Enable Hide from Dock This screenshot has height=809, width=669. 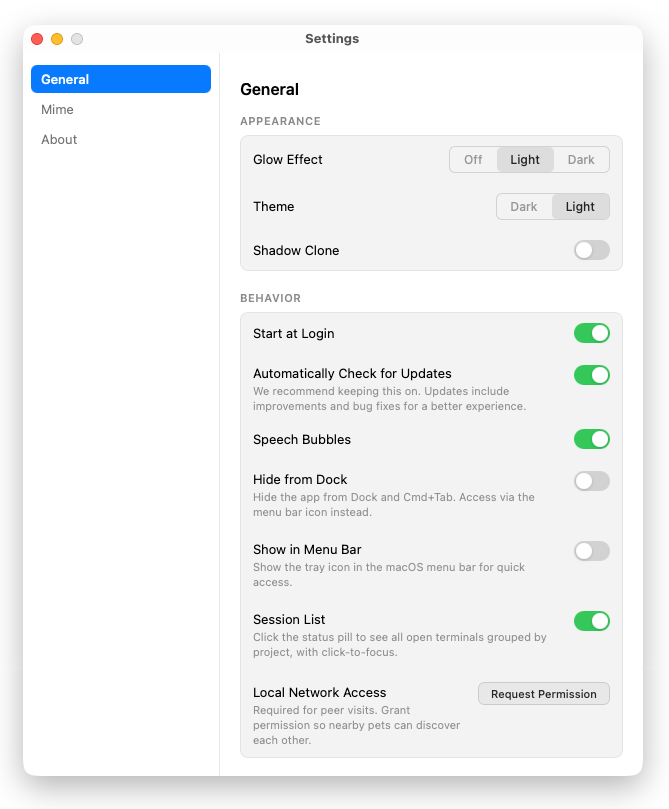pyautogui.click(x=591, y=481)
